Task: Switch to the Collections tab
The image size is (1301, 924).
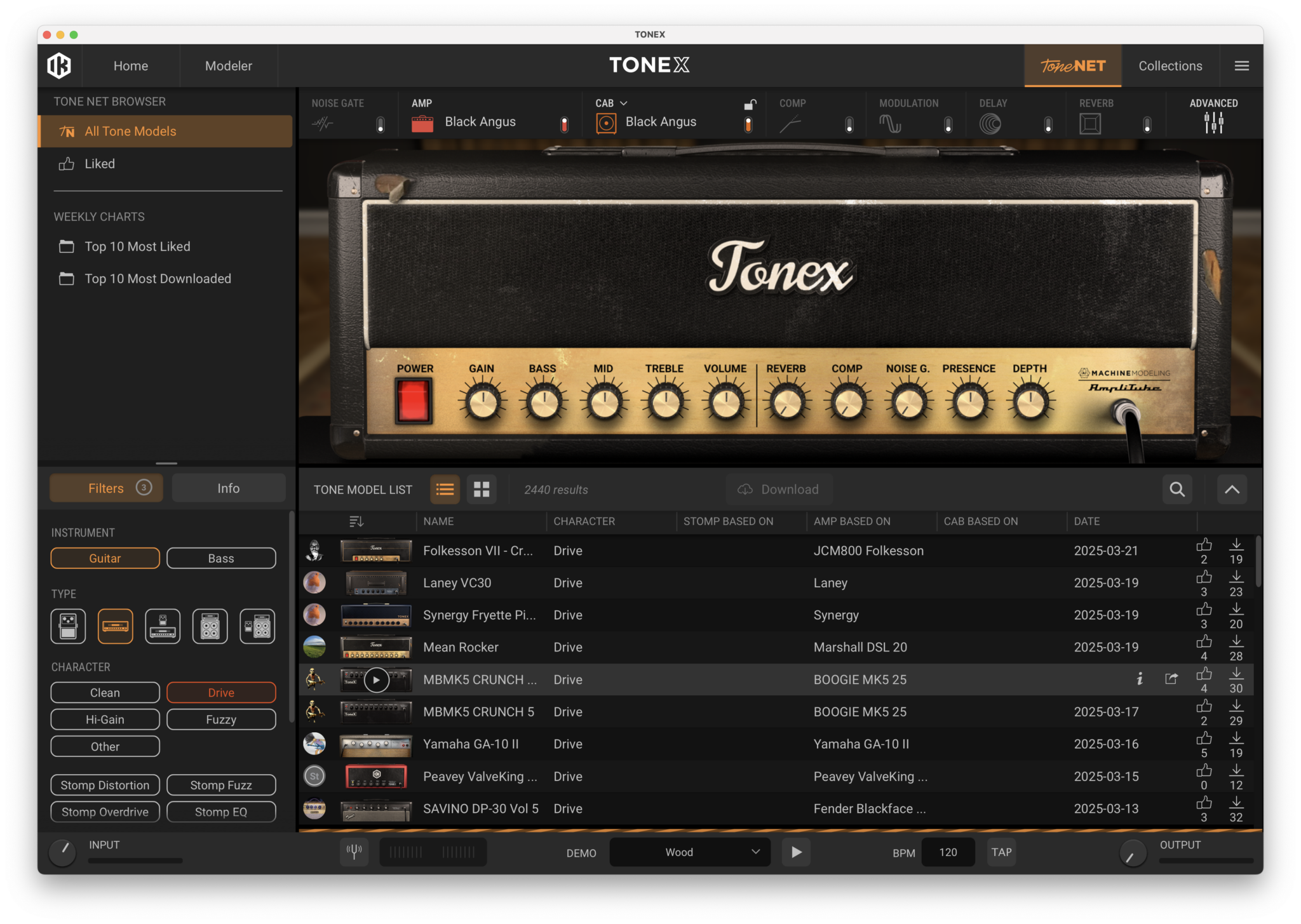Action: [x=1170, y=65]
